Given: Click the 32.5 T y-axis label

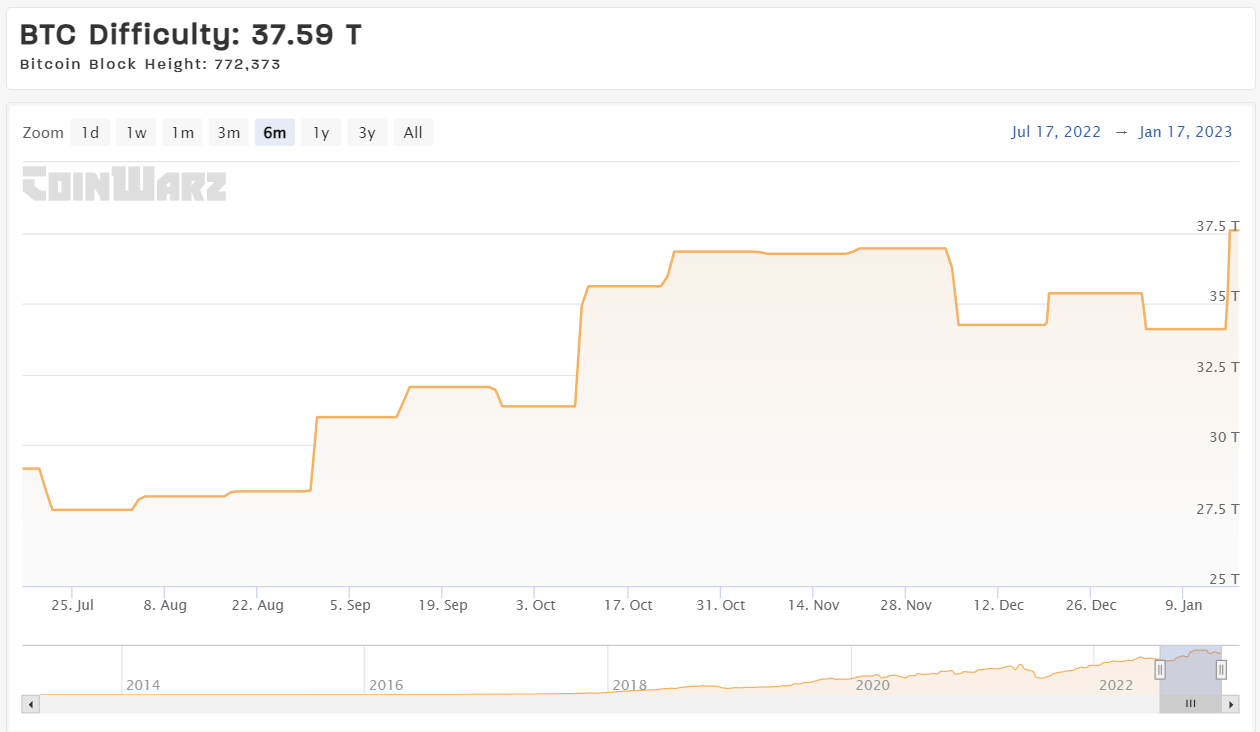Looking at the screenshot, I should 1218,367.
